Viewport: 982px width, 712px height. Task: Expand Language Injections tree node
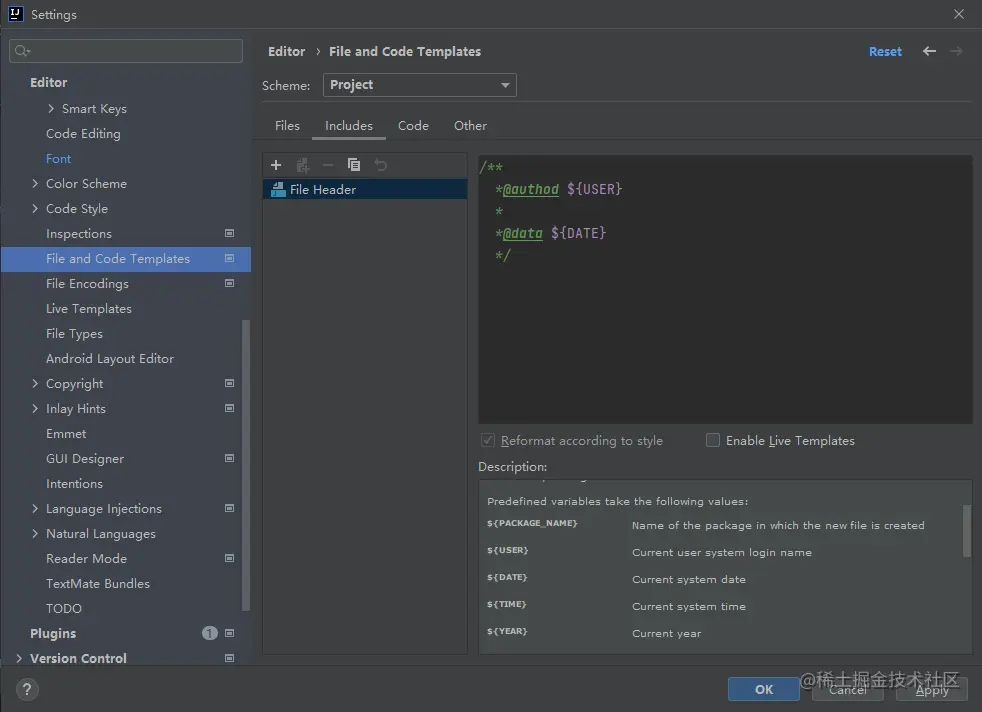[35, 508]
